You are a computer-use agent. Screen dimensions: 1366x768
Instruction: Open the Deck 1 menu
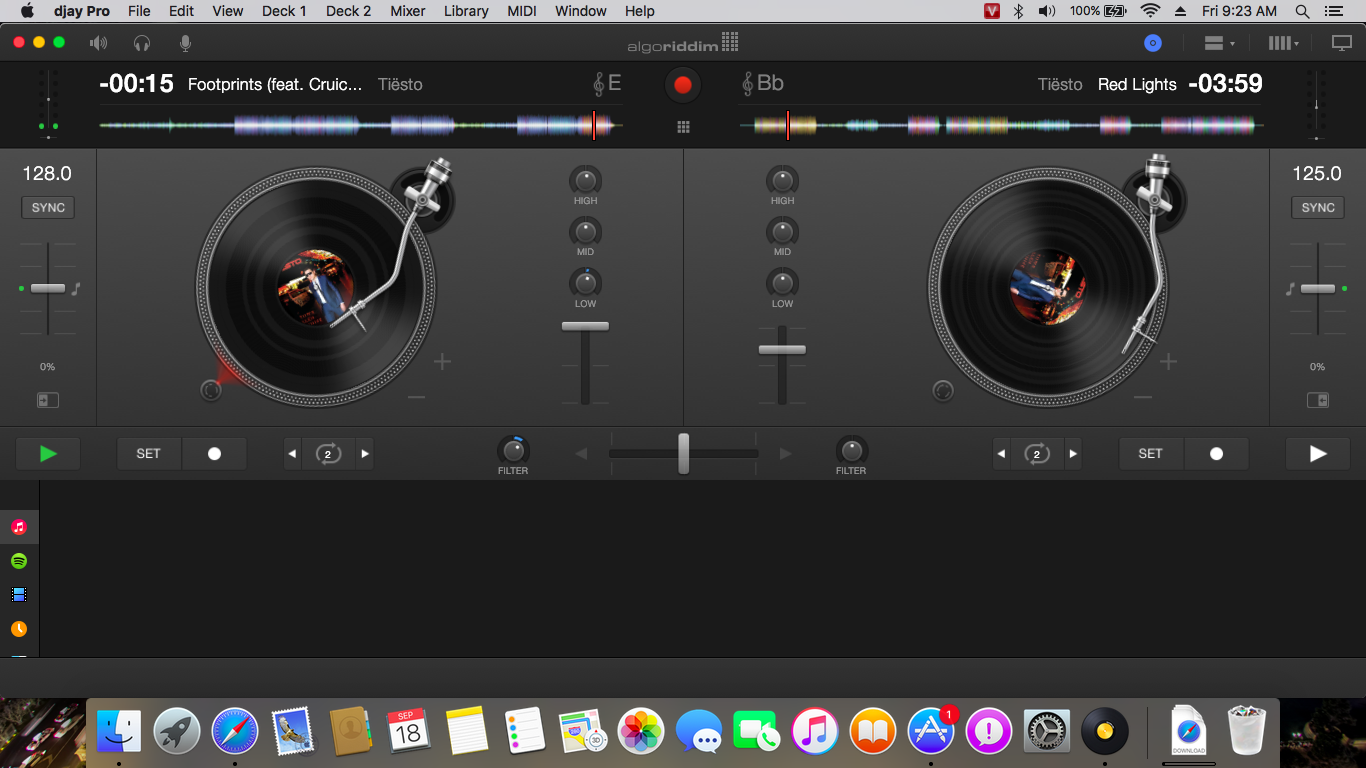[284, 11]
